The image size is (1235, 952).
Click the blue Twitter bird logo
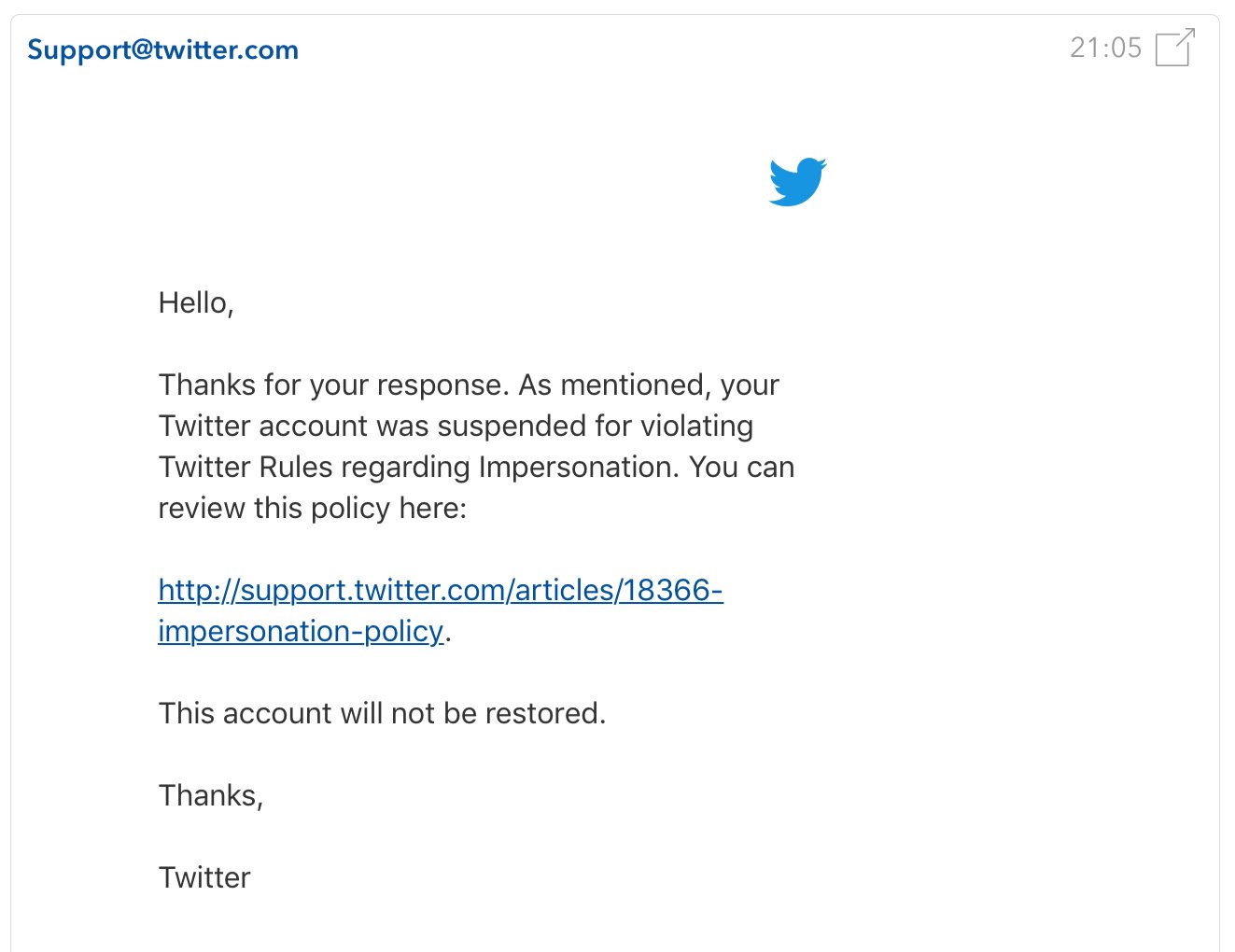point(797,181)
